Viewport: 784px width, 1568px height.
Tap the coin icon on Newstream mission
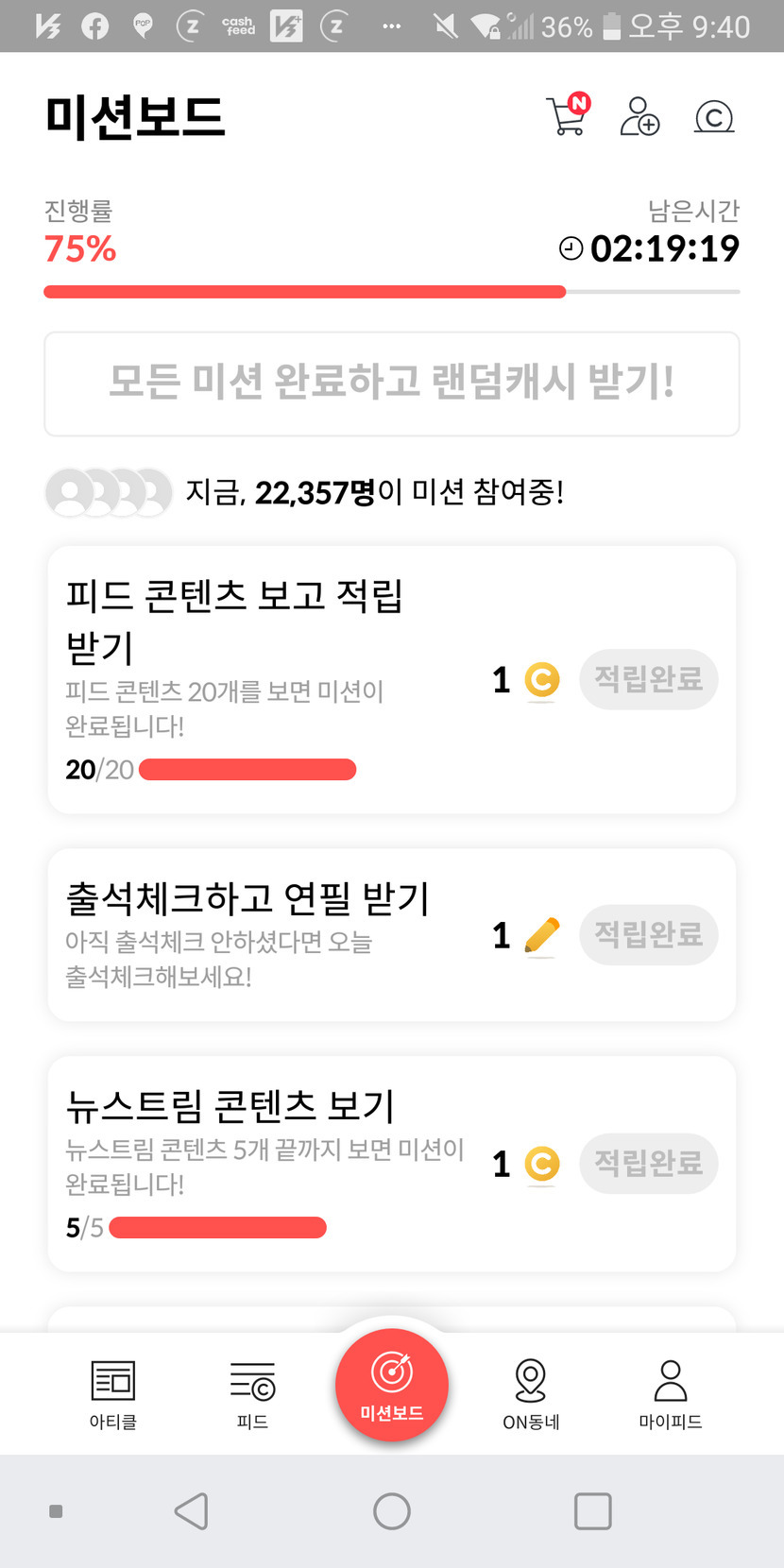[x=542, y=1164]
